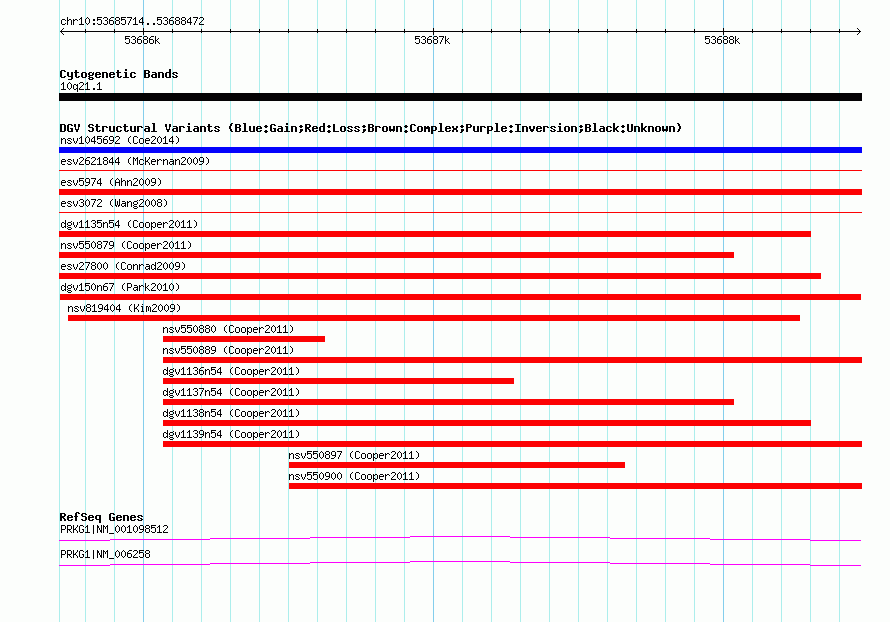Click nsv1045692 (Coe2014) label
This screenshot has width=890, height=622.
pyautogui.click(x=120, y=140)
